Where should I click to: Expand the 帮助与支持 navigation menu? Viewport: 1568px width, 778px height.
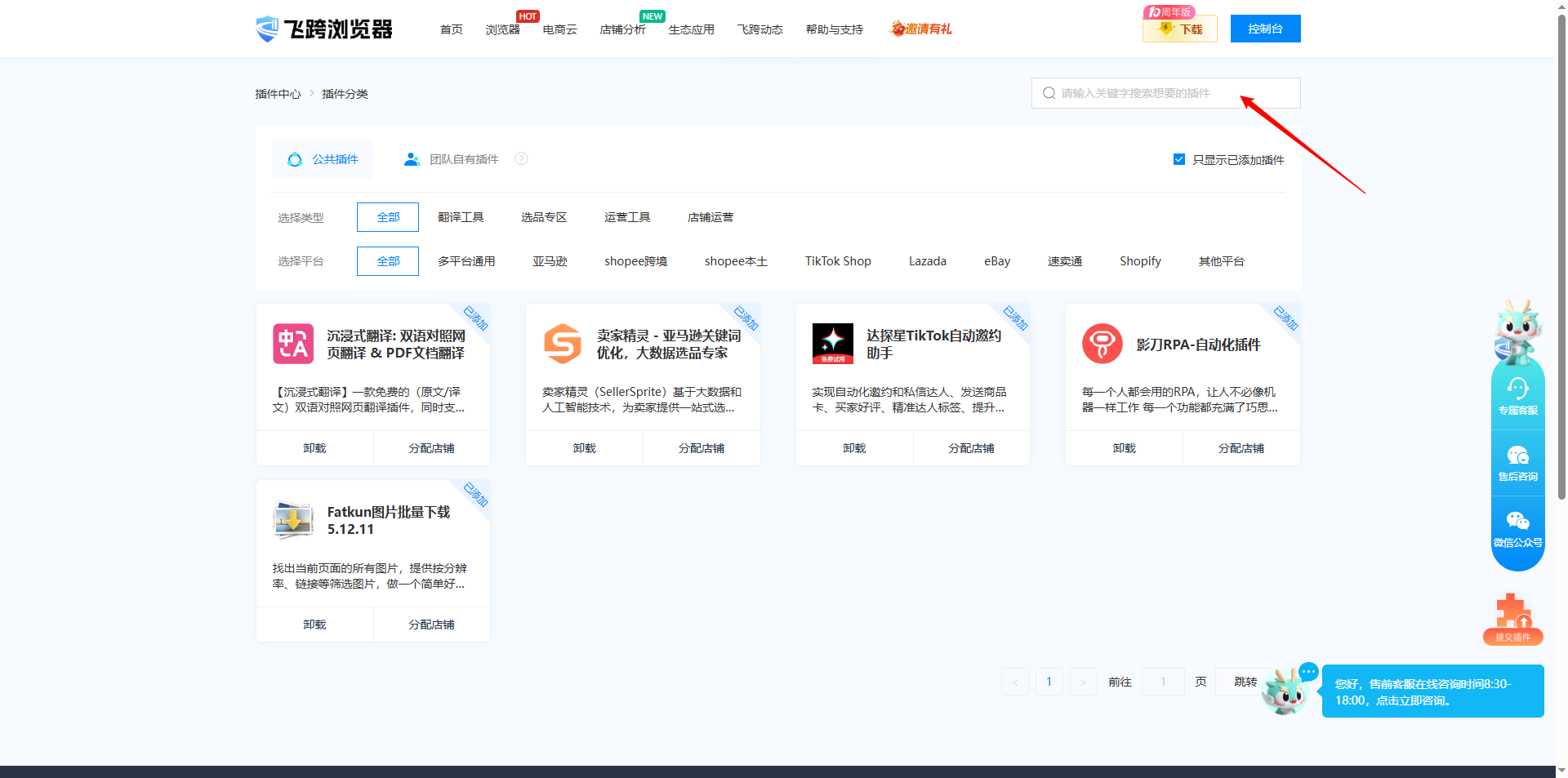(834, 29)
